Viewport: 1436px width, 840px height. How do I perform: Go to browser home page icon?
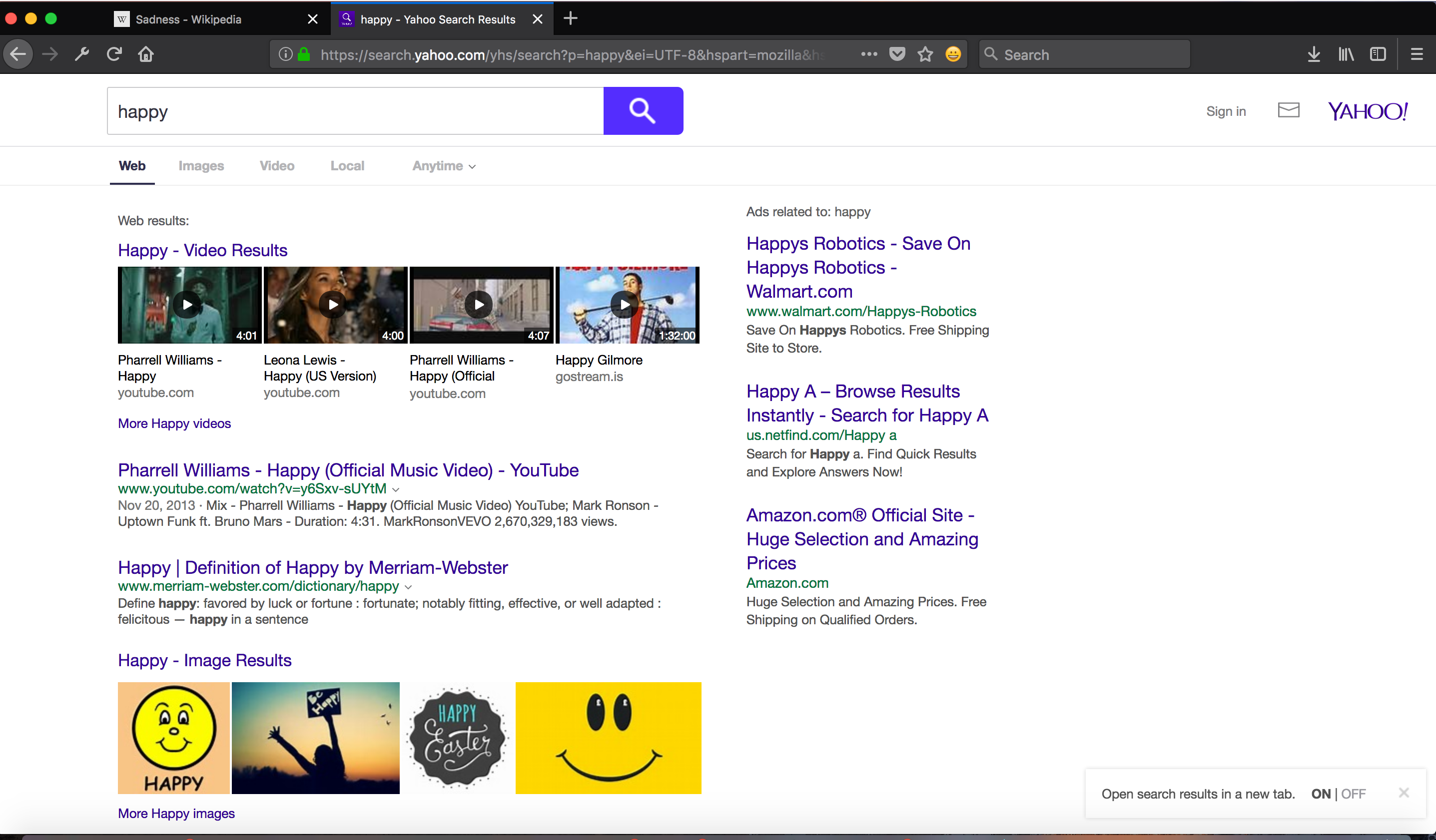click(146, 54)
